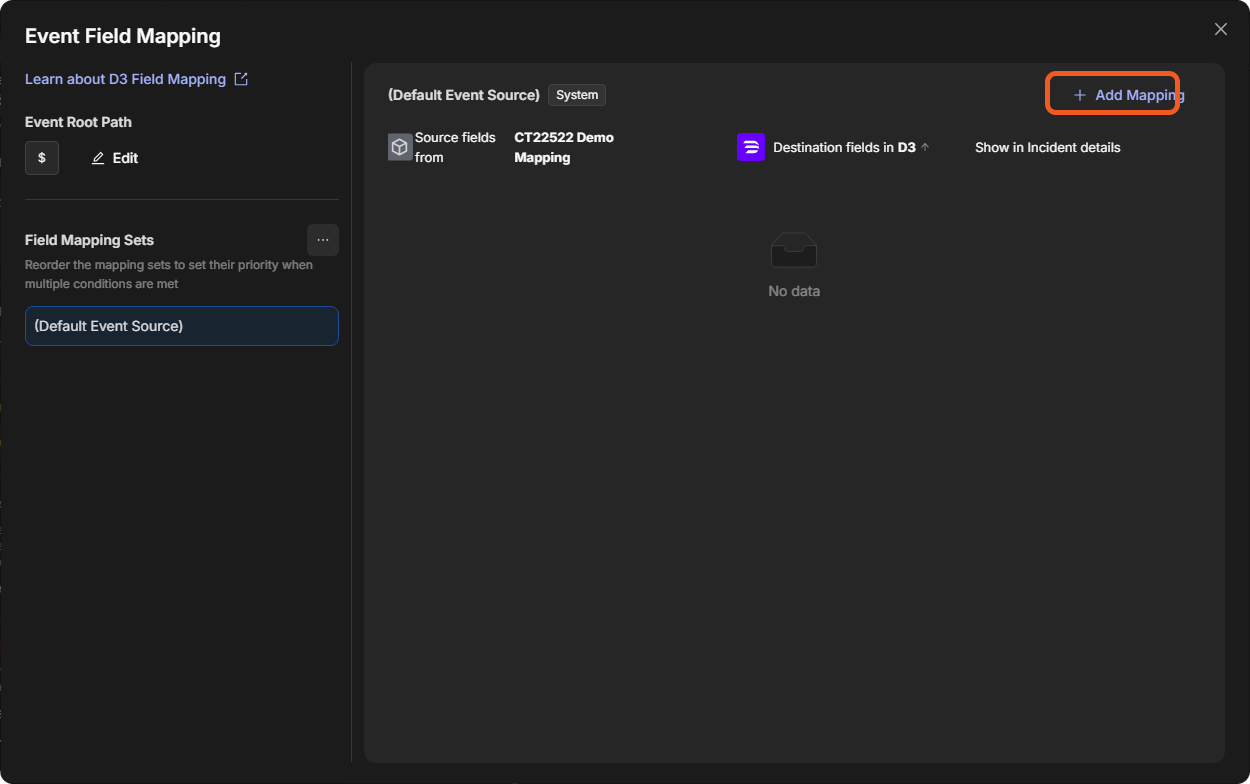Click the Destination fields in D3 header
This screenshot has height=784, width=1250.
(x=844, y=147)
